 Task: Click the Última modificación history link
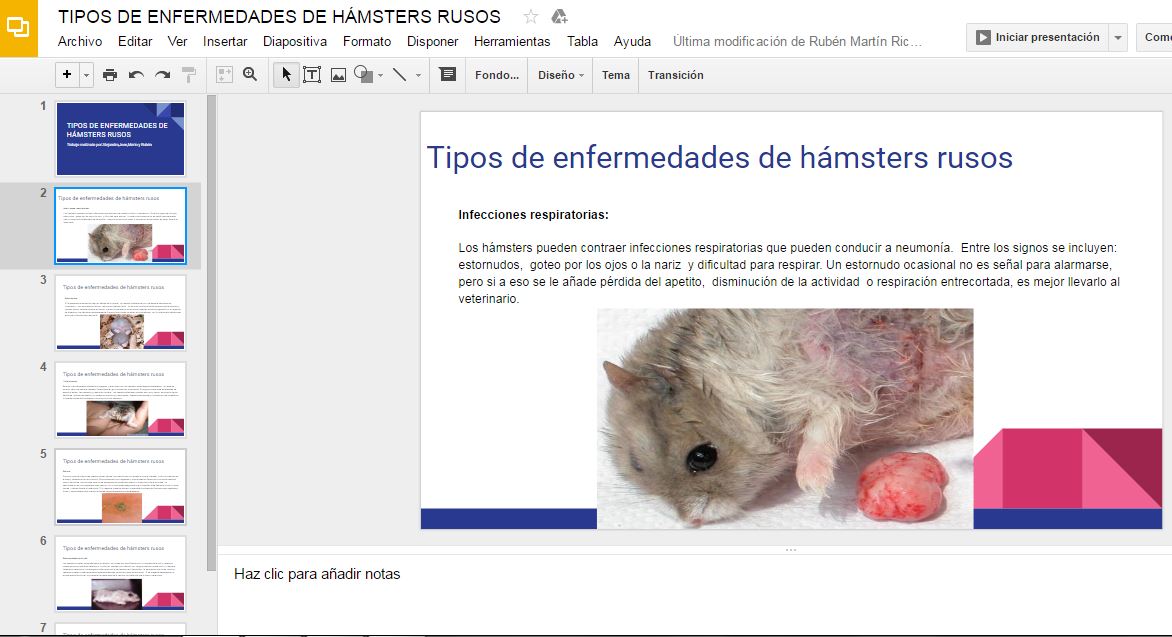coord(797,41)
